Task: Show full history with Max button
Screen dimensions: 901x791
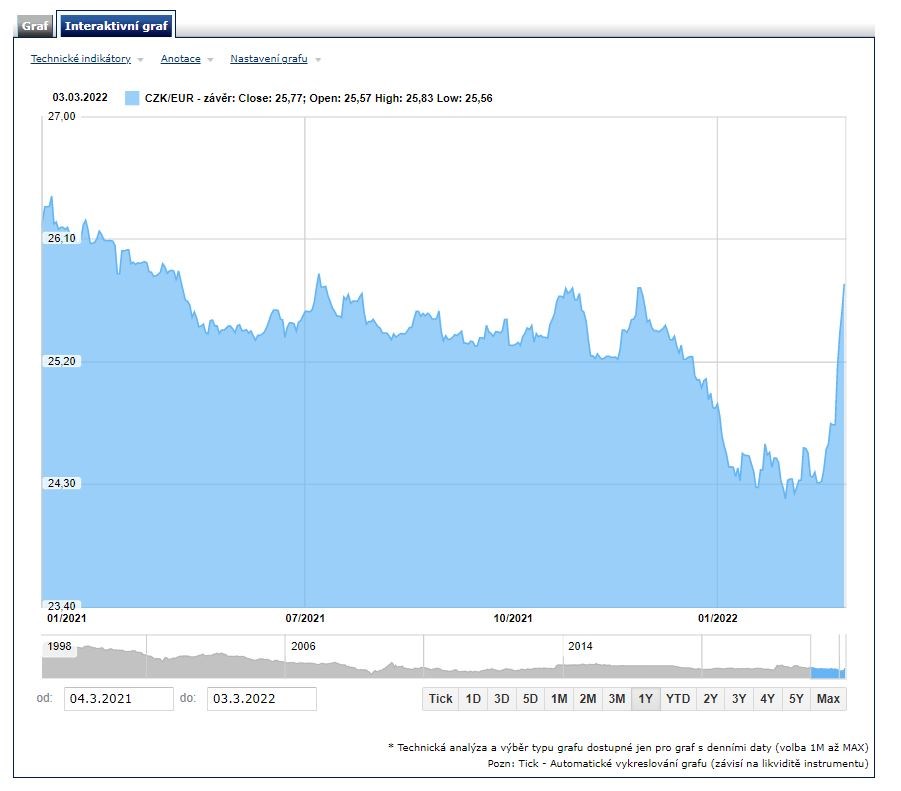Action: [x=828, y=699]
